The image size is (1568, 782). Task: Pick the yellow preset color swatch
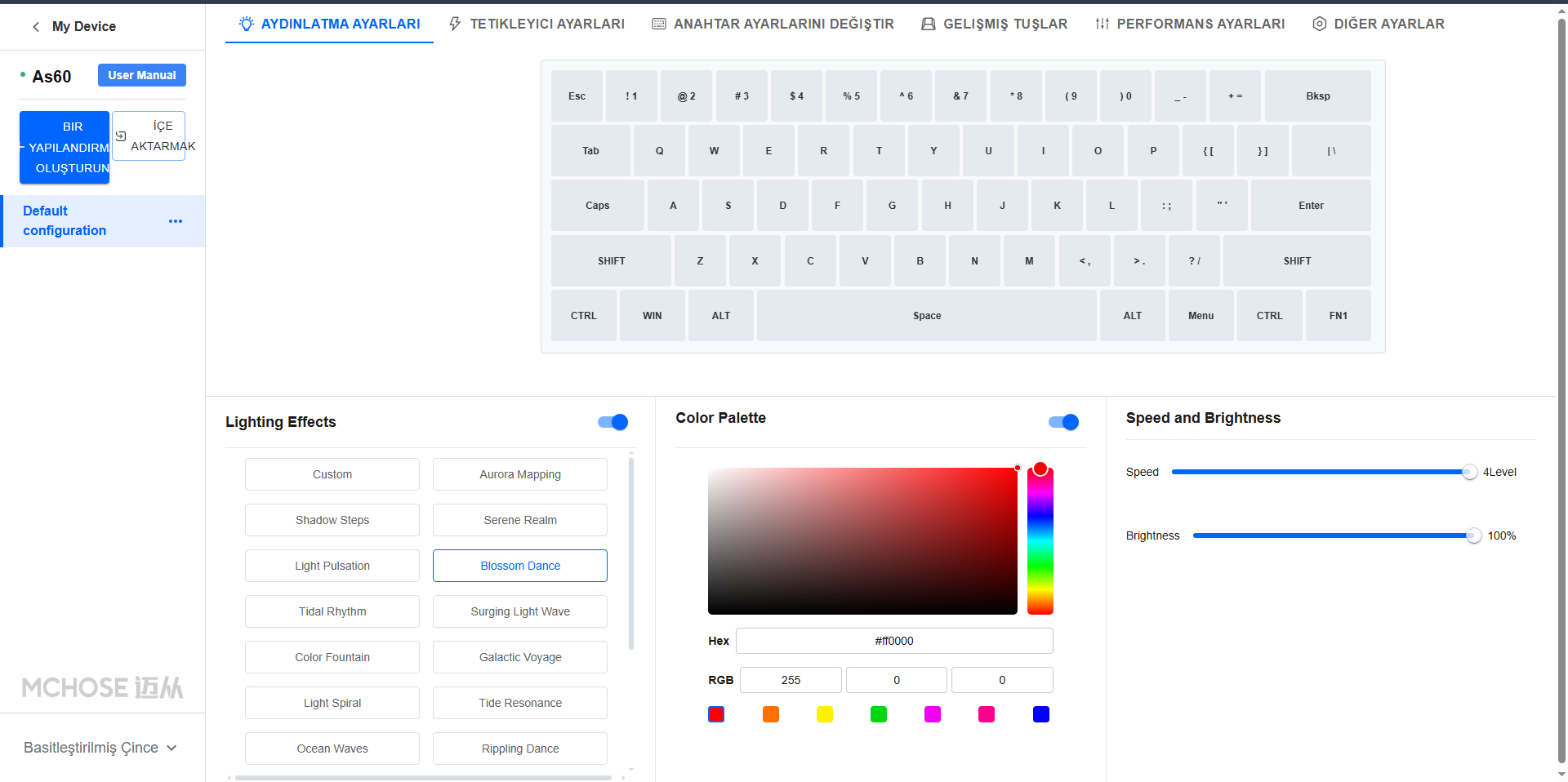825,714
